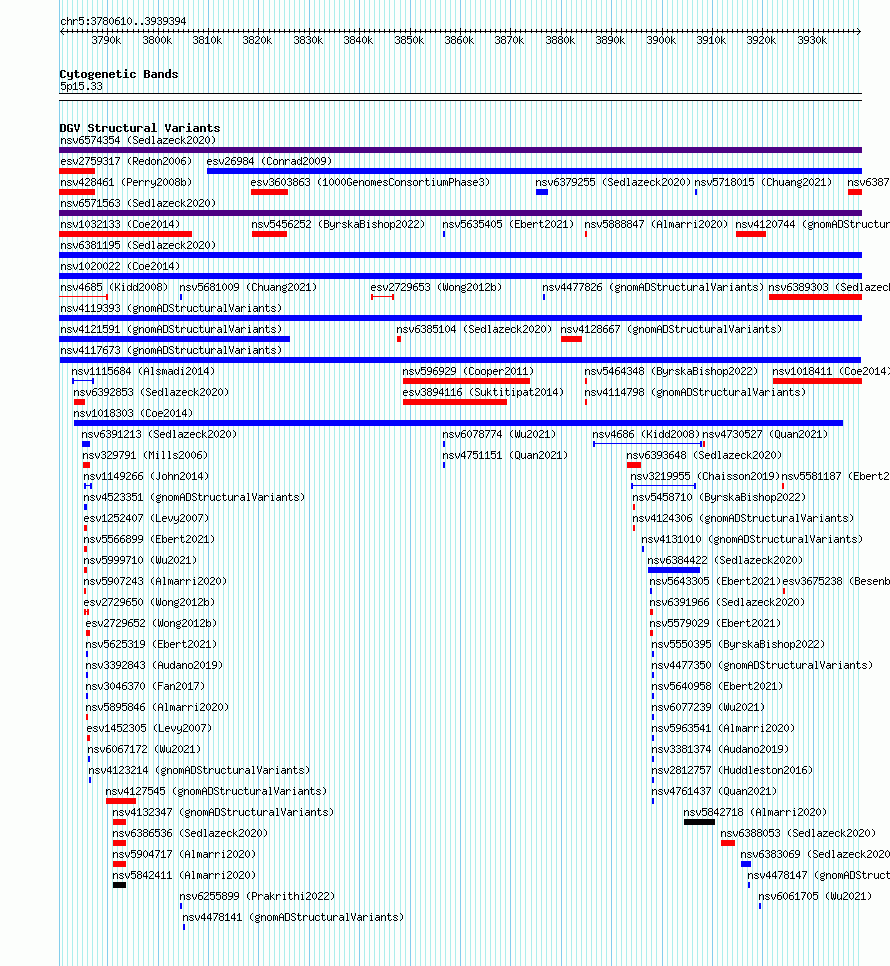Open nsv5842718 (Almarri2020) variant

click(x=755, y=812)
